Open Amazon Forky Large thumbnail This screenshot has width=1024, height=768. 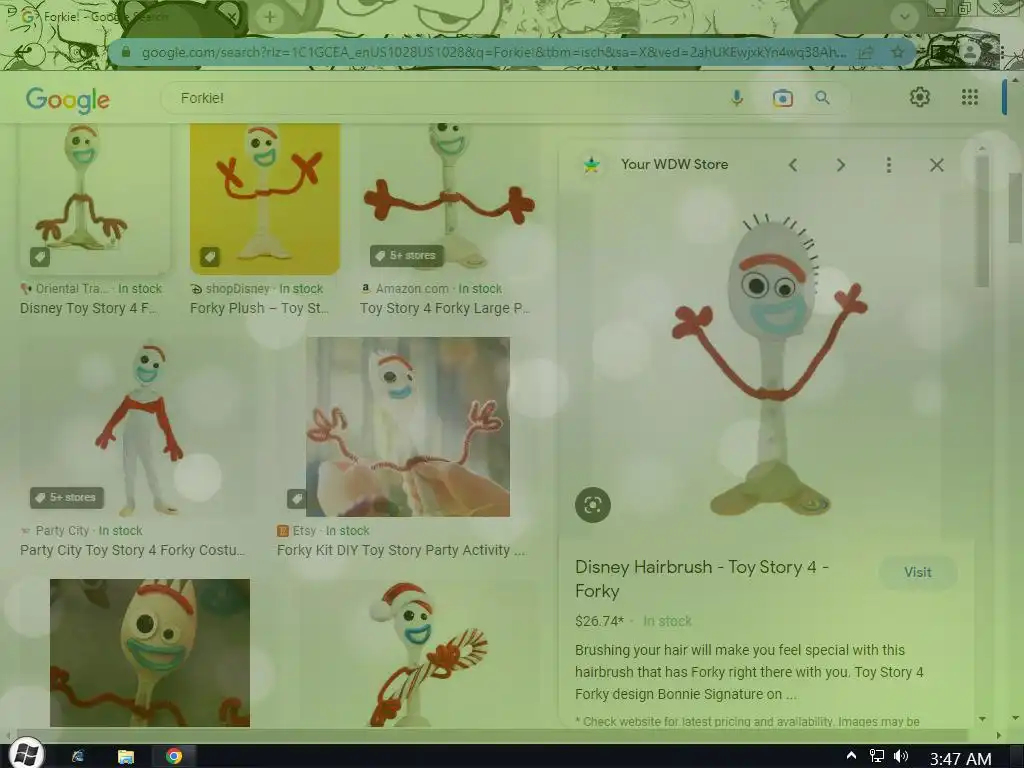click(x=449, y=198)
